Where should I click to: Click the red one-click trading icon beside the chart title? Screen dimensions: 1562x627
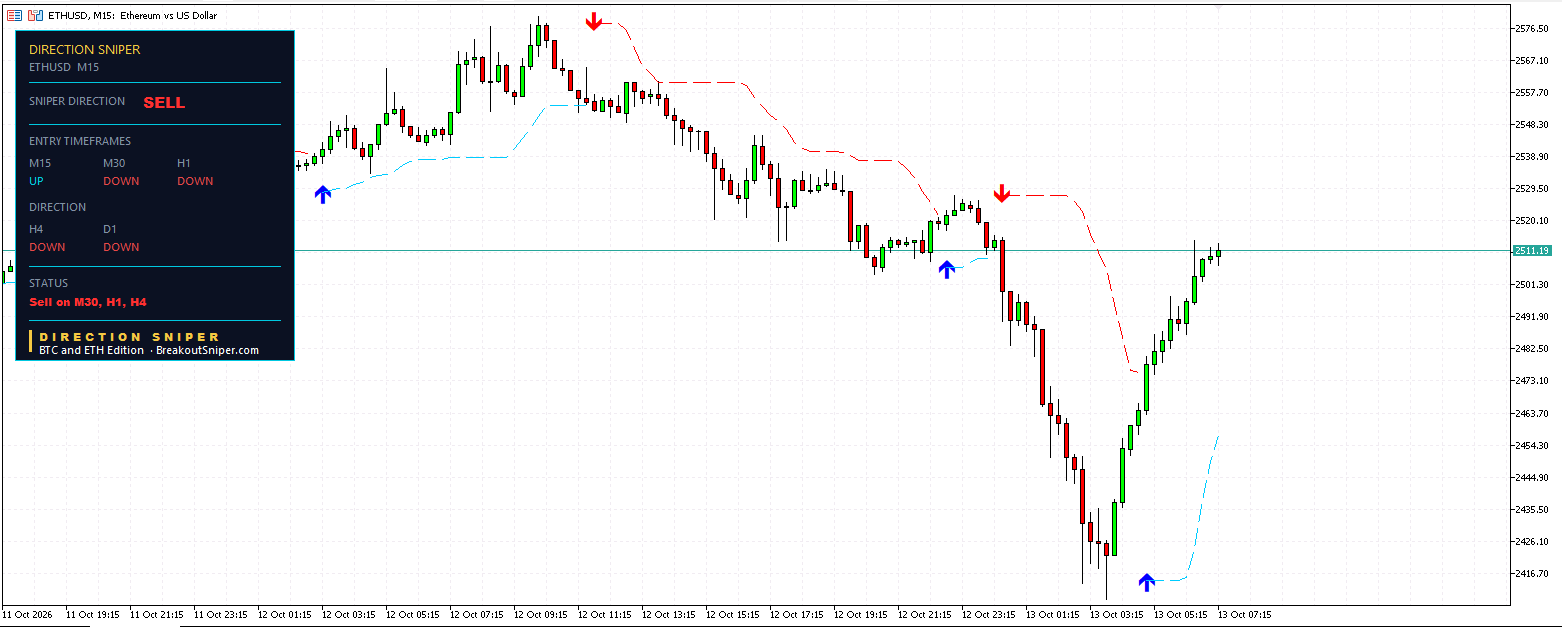point(35,15)
